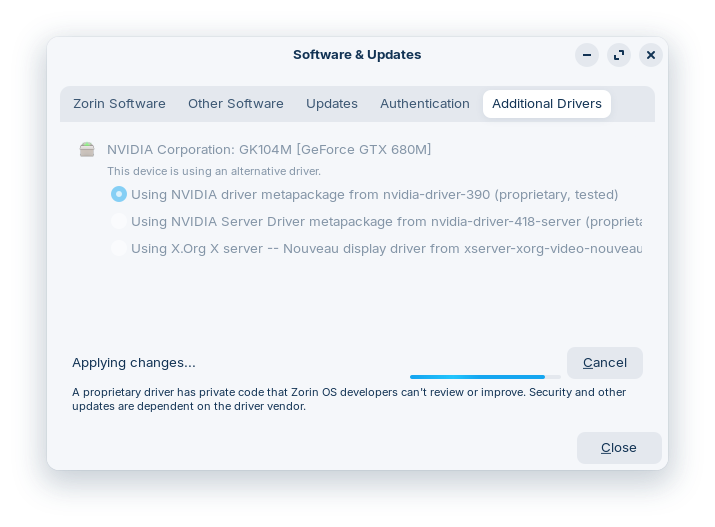Image resolution: width=715 pixels, height=527 pixels.
Task: Minimize the Software & Updates window
Action: [x=587, y=55]
